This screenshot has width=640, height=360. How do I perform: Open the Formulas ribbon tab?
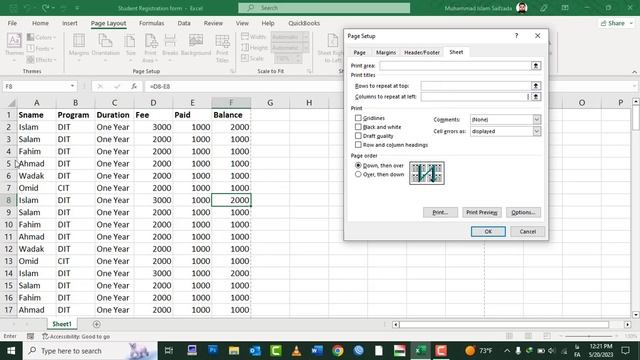pos(151,23)
